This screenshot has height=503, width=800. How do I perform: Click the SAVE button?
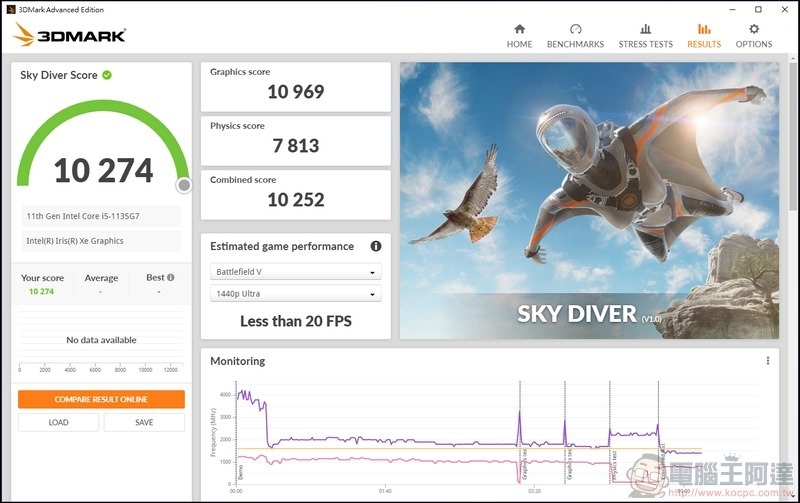tap(144, 422)
